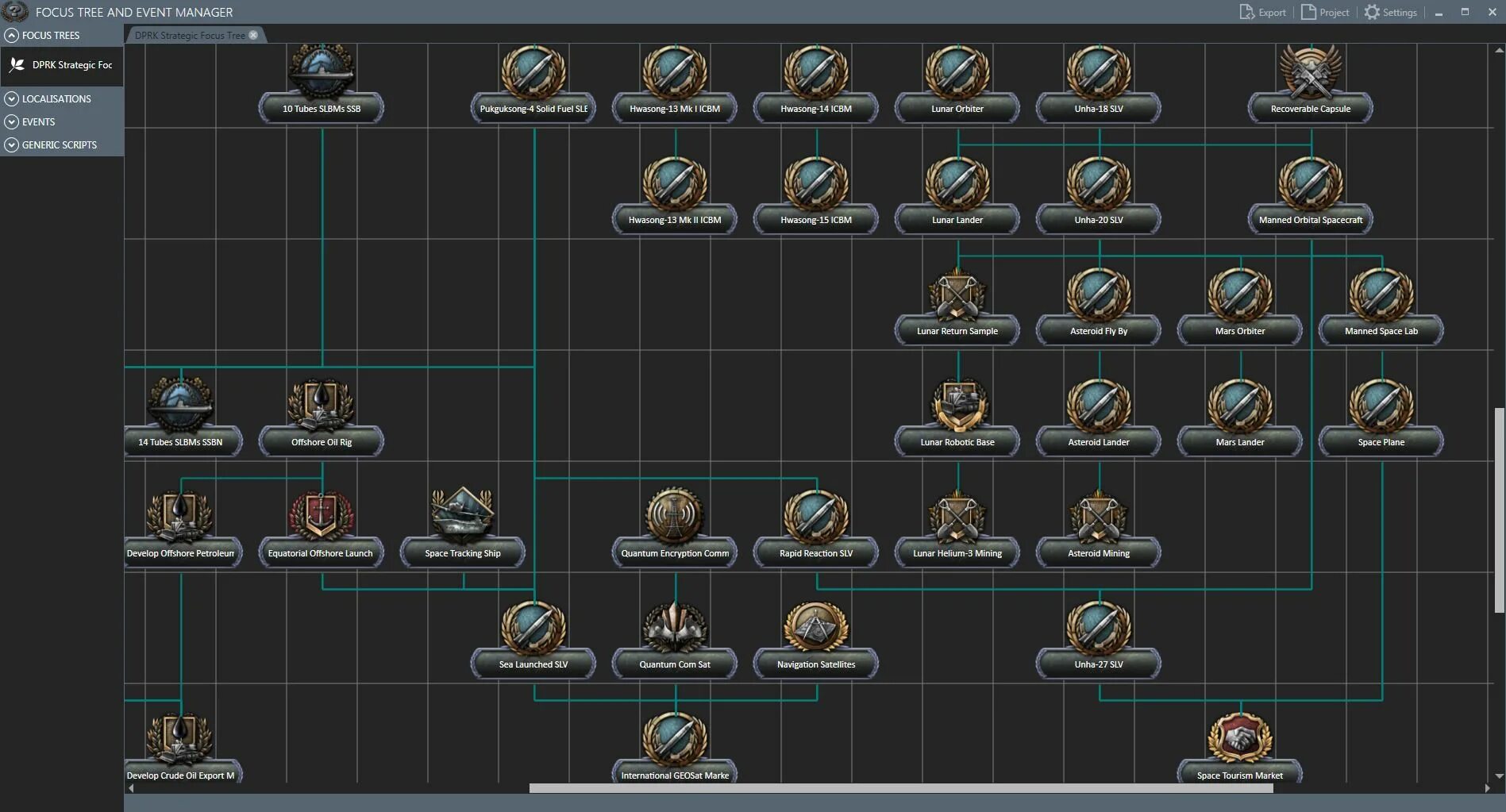Screen dimensions: 1506x812
Task: Click the Manned Space Lab focus icon
Action: pos(1381,294)
